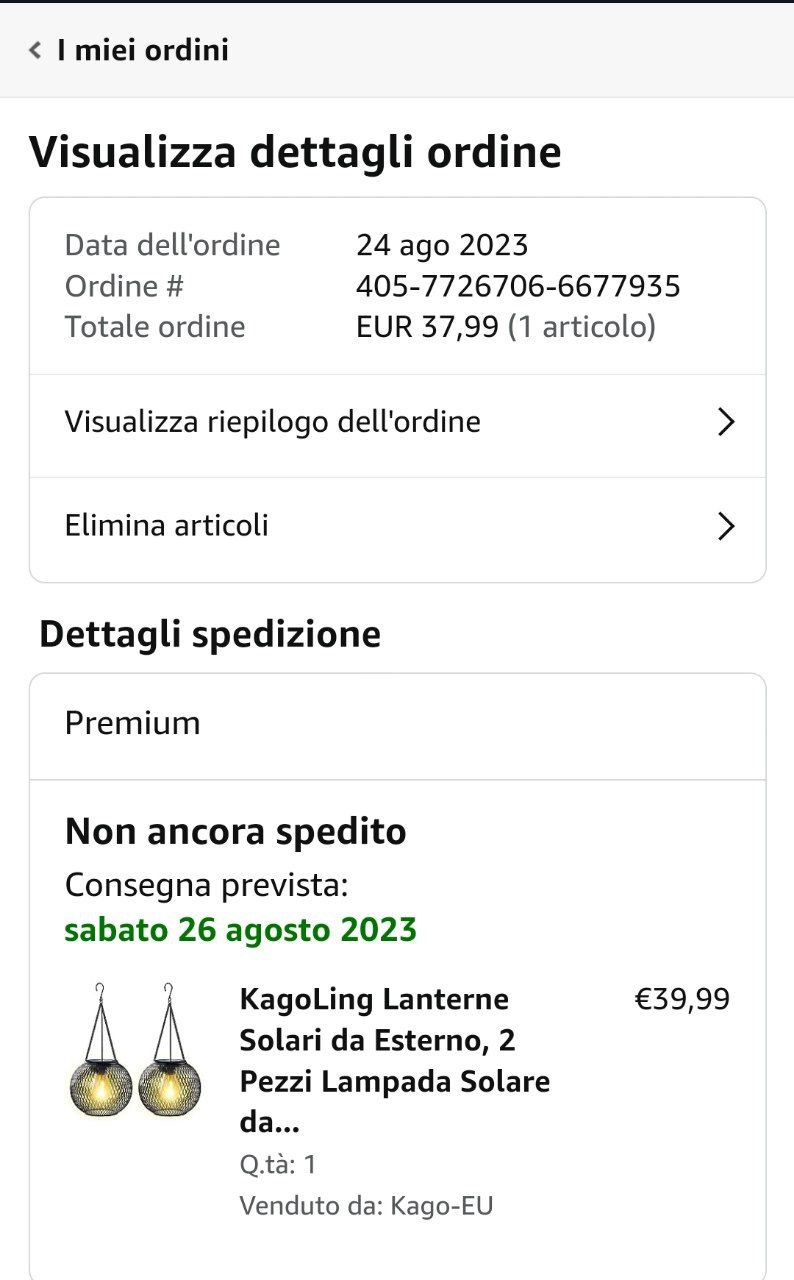Screen dimensions: 794x1280
Task: Click the order date 24 ago 2023
Action: (x=442, y=245)
